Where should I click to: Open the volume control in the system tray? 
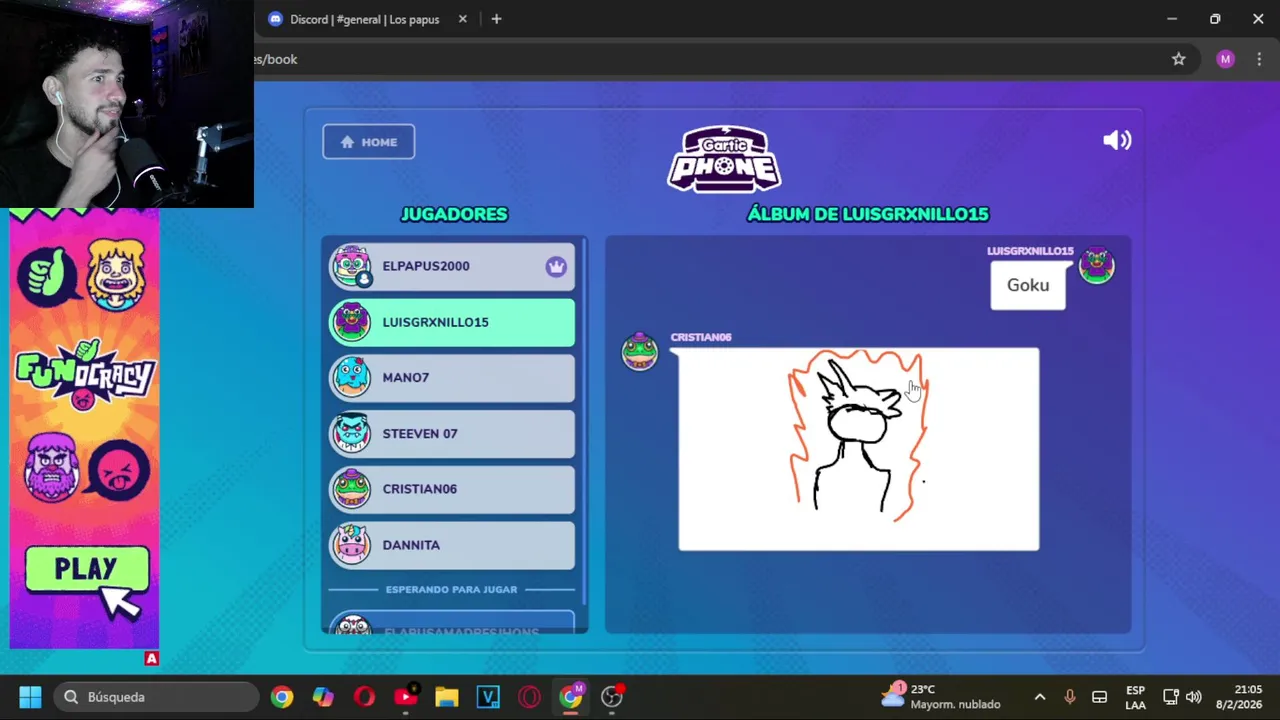point(1194,697)
